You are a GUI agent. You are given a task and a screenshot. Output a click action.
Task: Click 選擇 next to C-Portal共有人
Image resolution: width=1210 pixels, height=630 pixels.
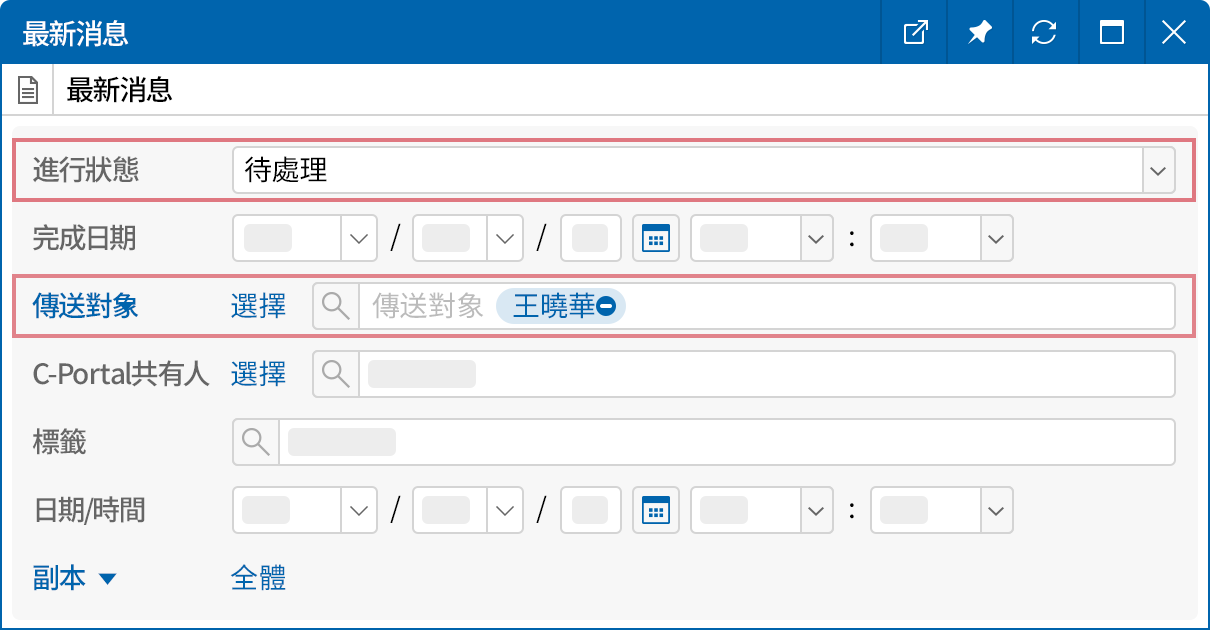259,374
